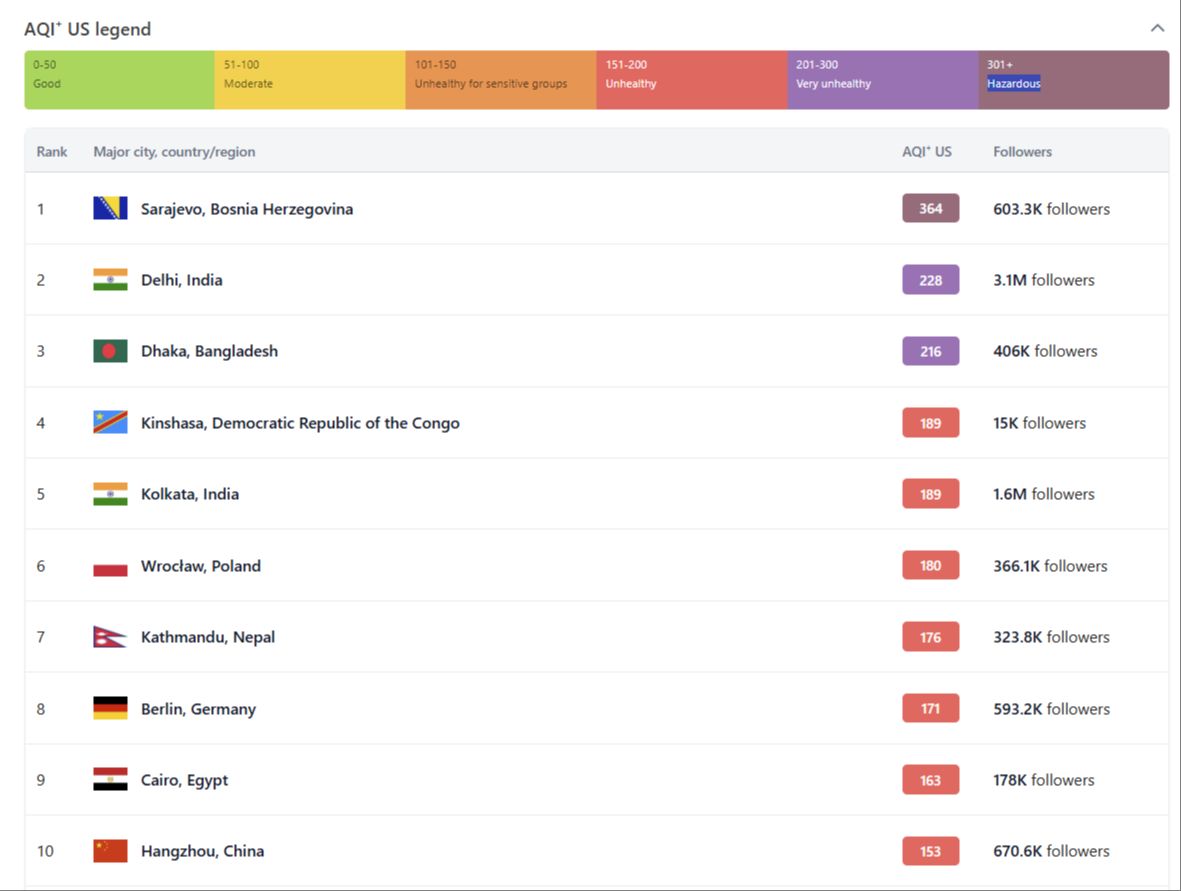Click the German flag beside Berlin

coord(110,709)
